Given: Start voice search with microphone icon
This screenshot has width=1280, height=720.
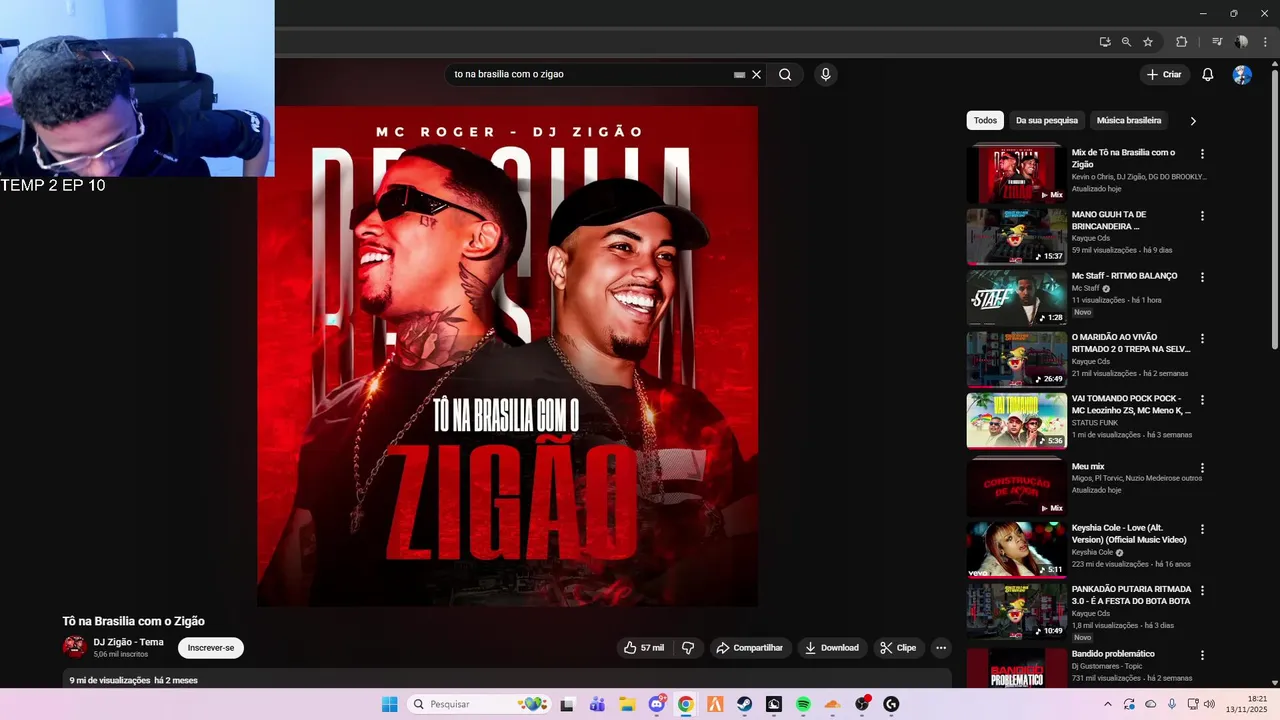Looking at the screenshot, I should [x=825, y=74].
